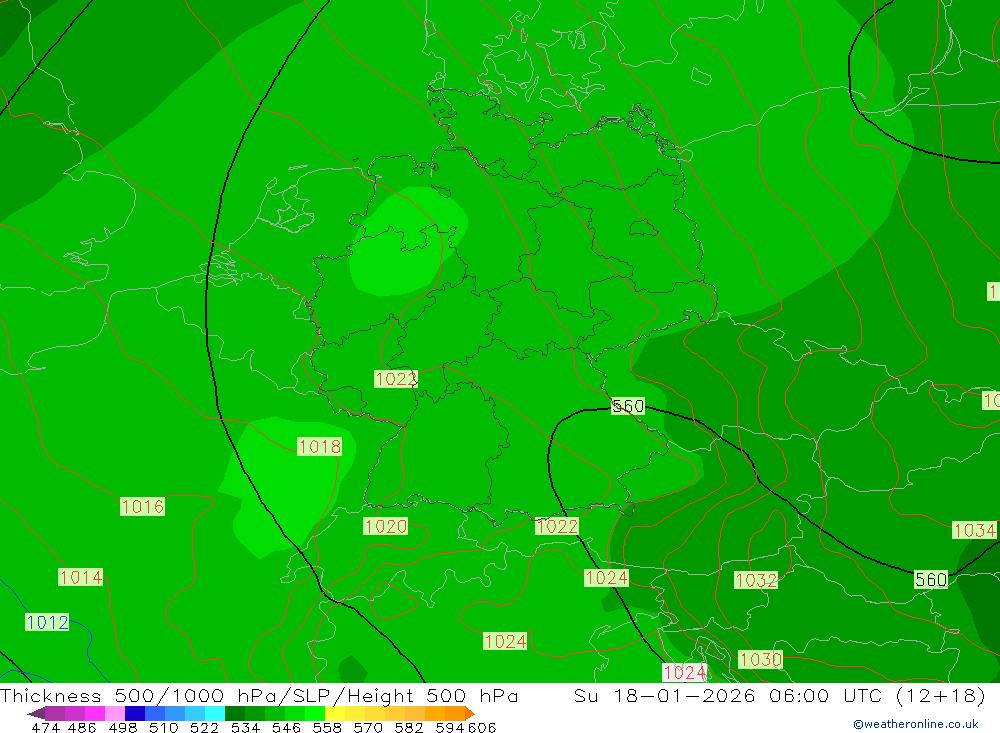This screenshot has height=733, width=1000.
Task: Select the dark blue legend swatch
Action: (x=135, y=713)
